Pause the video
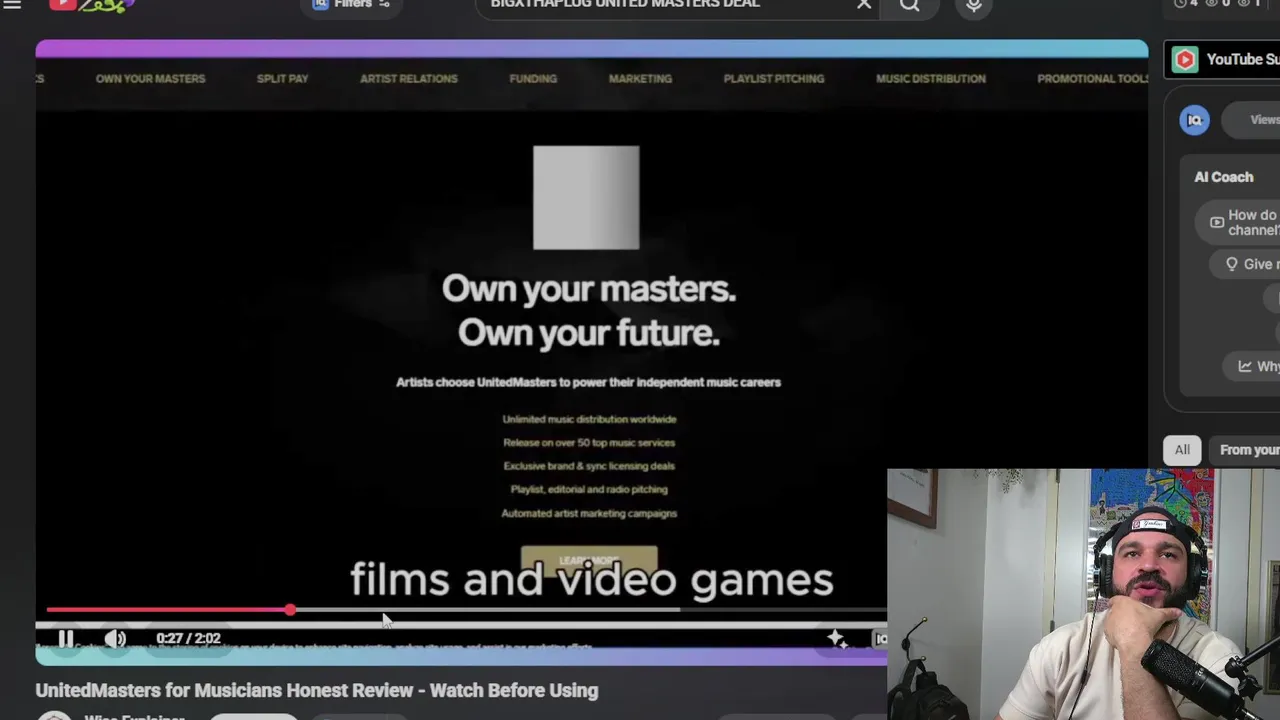Viewport: 1280px width, 720px height. tap(65, 639)
